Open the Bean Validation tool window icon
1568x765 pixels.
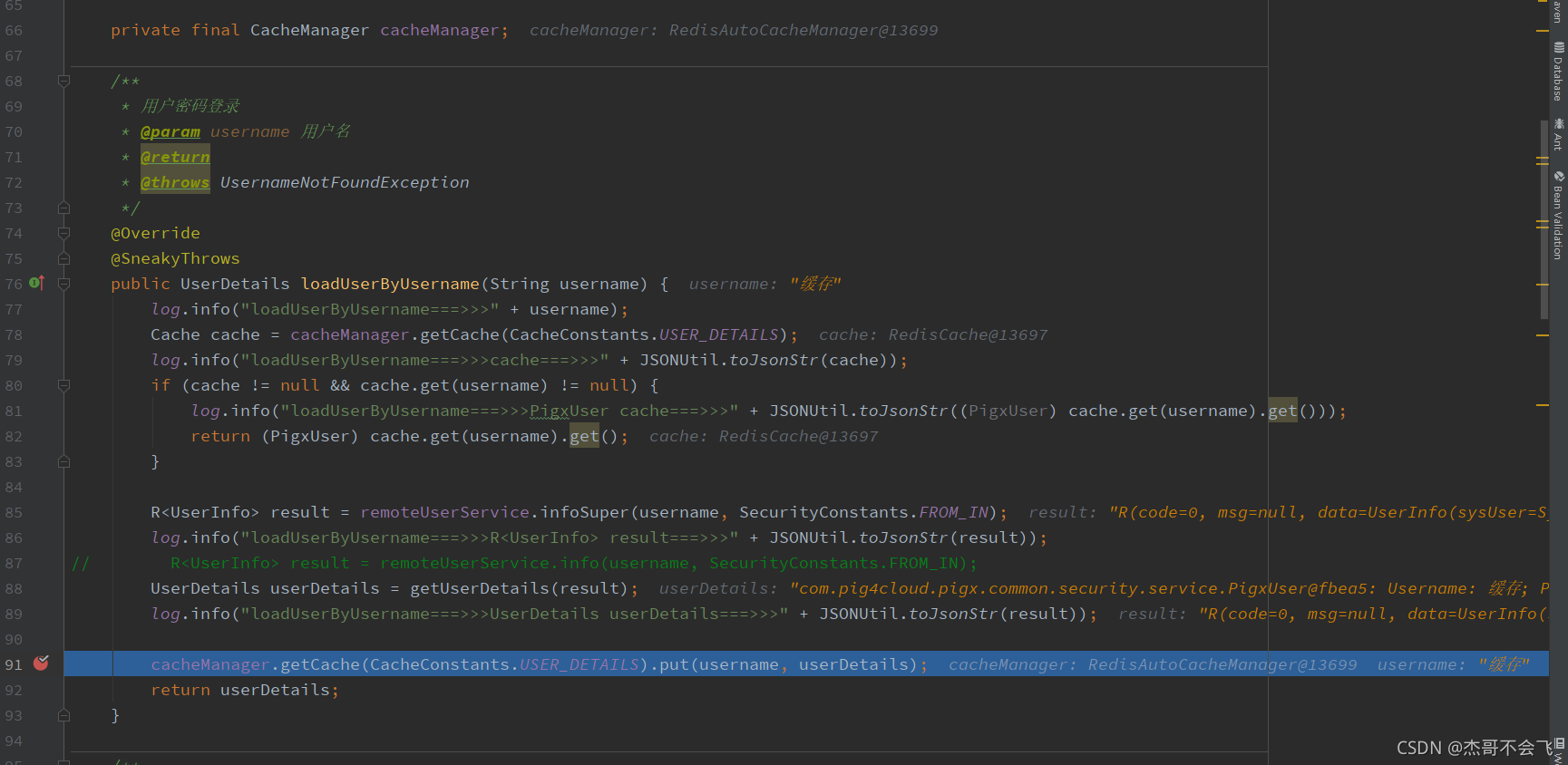coord(1559,176)
